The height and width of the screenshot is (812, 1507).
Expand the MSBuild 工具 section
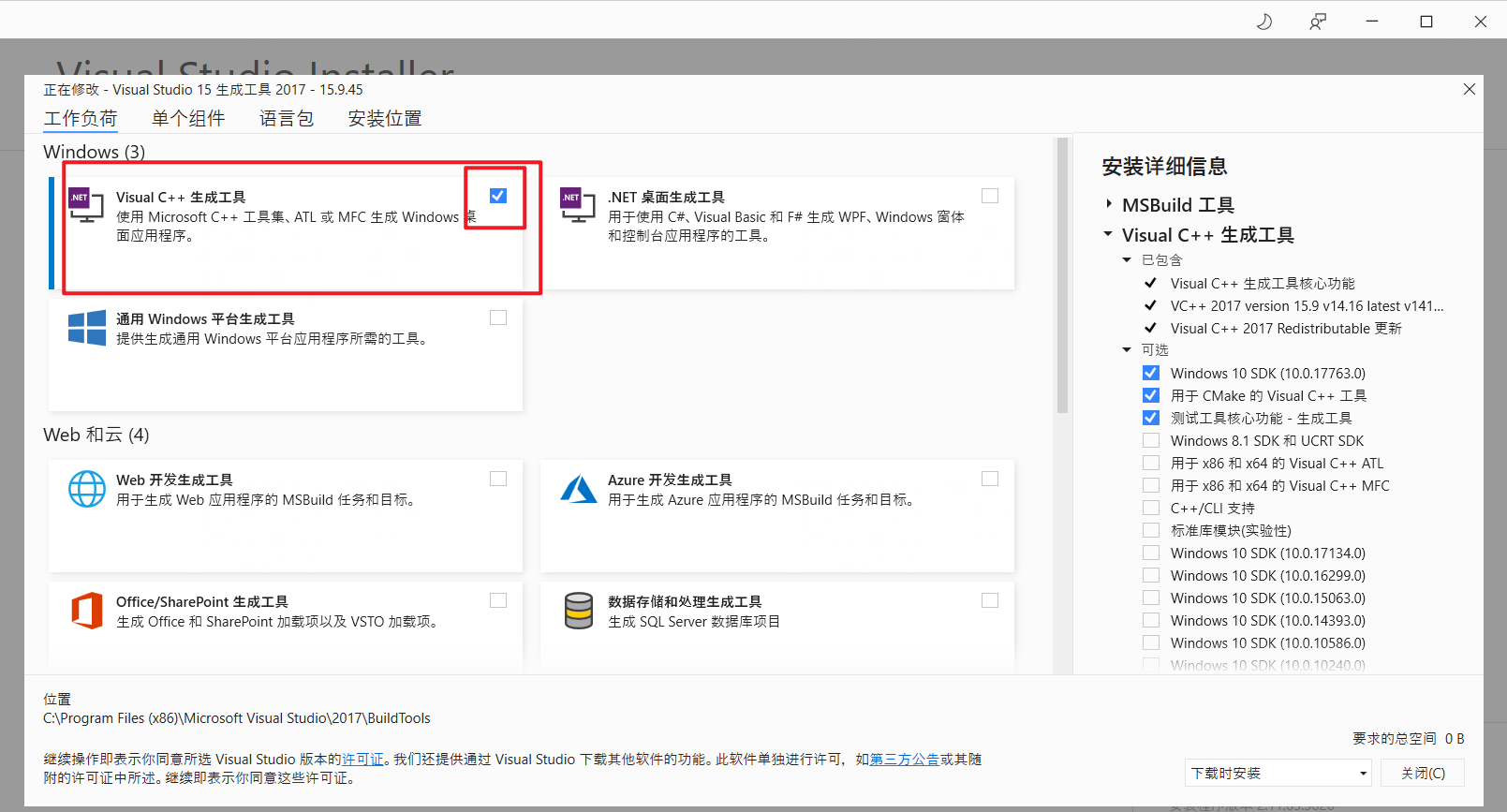(1109, 204)
